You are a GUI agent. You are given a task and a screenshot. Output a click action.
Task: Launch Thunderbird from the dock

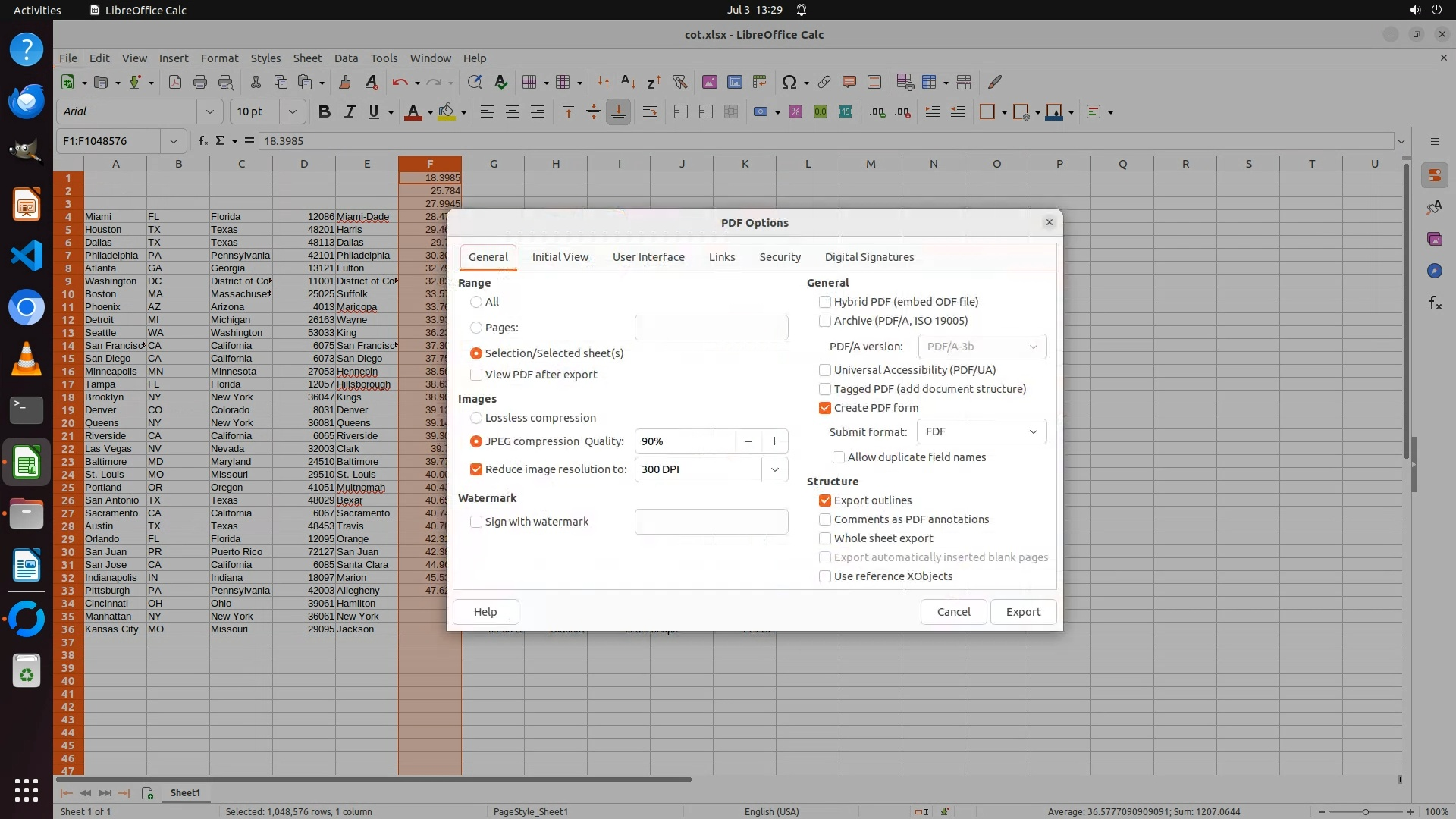click(x=27, y=101)
